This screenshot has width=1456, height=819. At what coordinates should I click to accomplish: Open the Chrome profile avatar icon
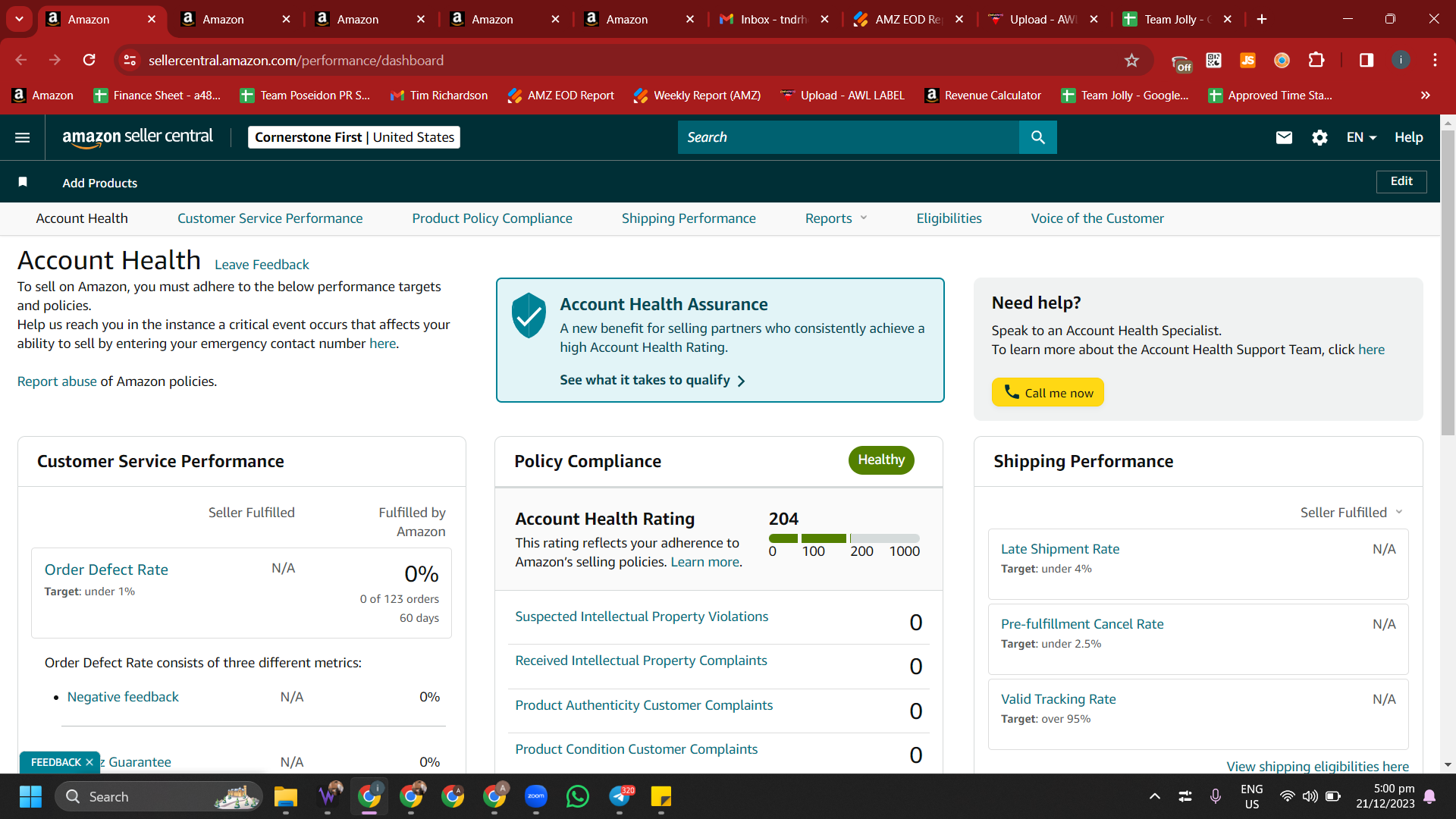coord(1401,60)
